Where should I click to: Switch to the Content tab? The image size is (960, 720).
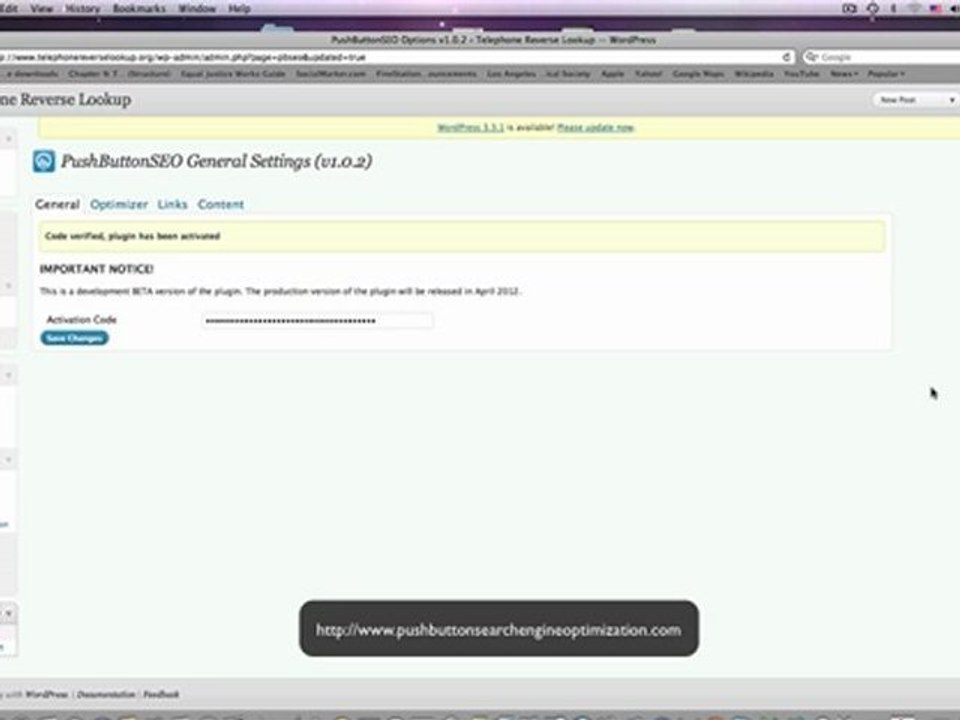pyautogui.click(x=220, y=204)
